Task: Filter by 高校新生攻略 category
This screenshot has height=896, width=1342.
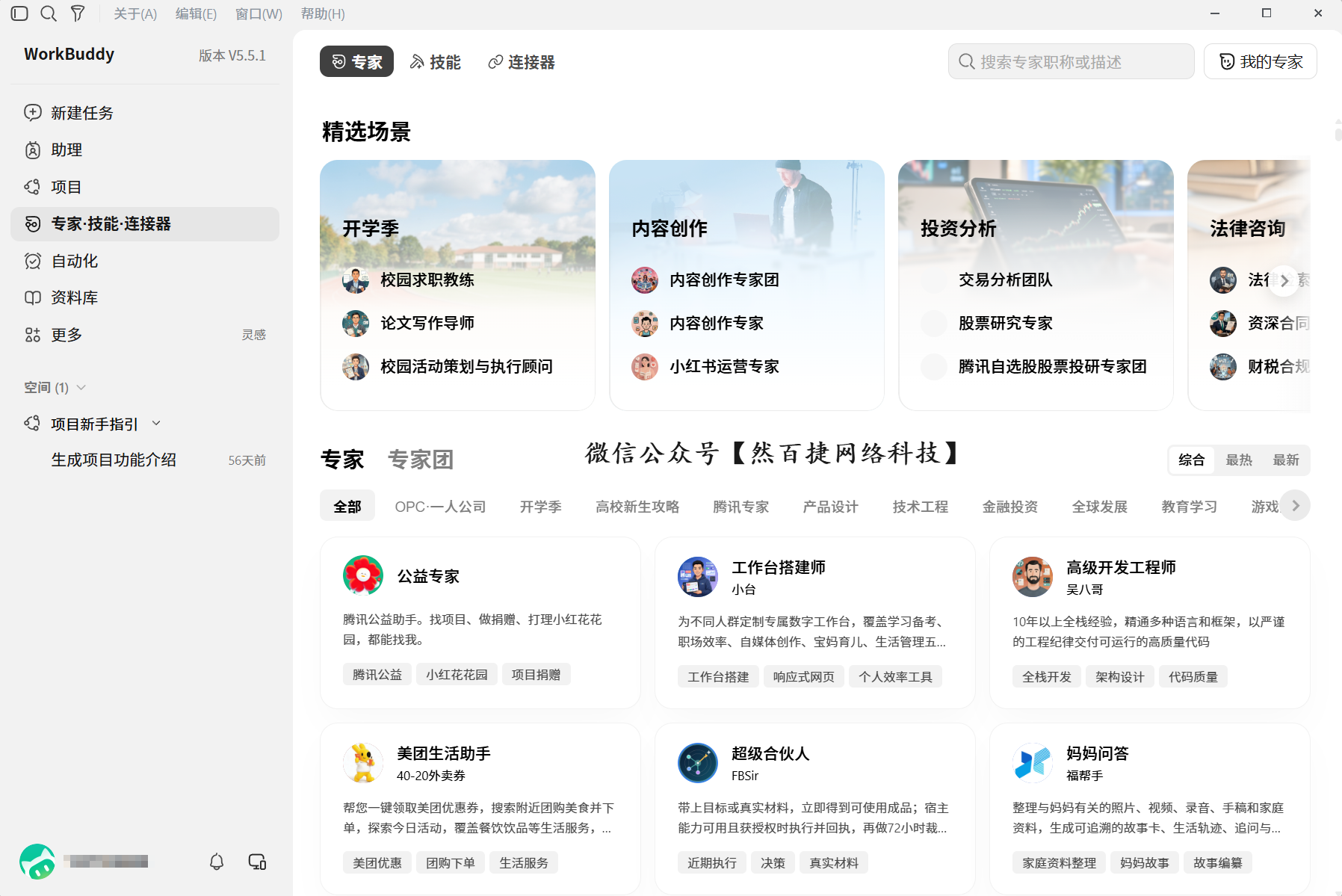Action: click(x=637, y=507)
